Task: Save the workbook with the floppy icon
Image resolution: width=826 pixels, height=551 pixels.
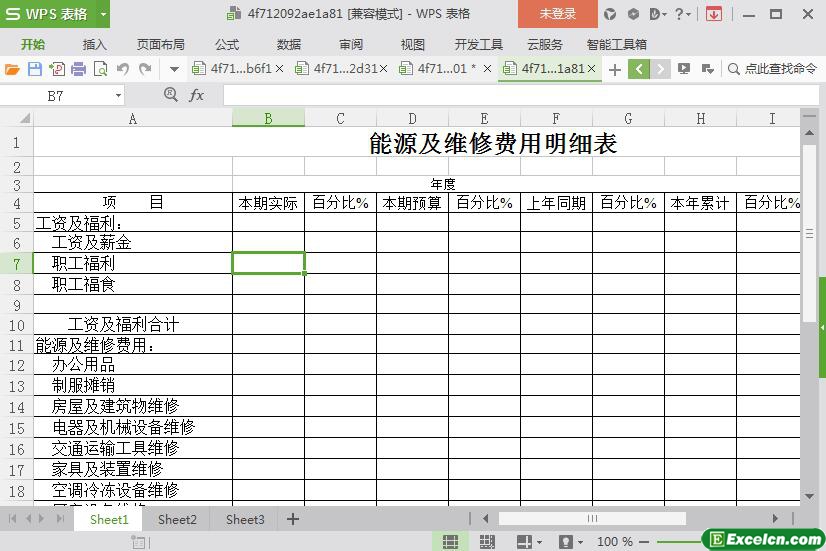Action: click(35, 68)
